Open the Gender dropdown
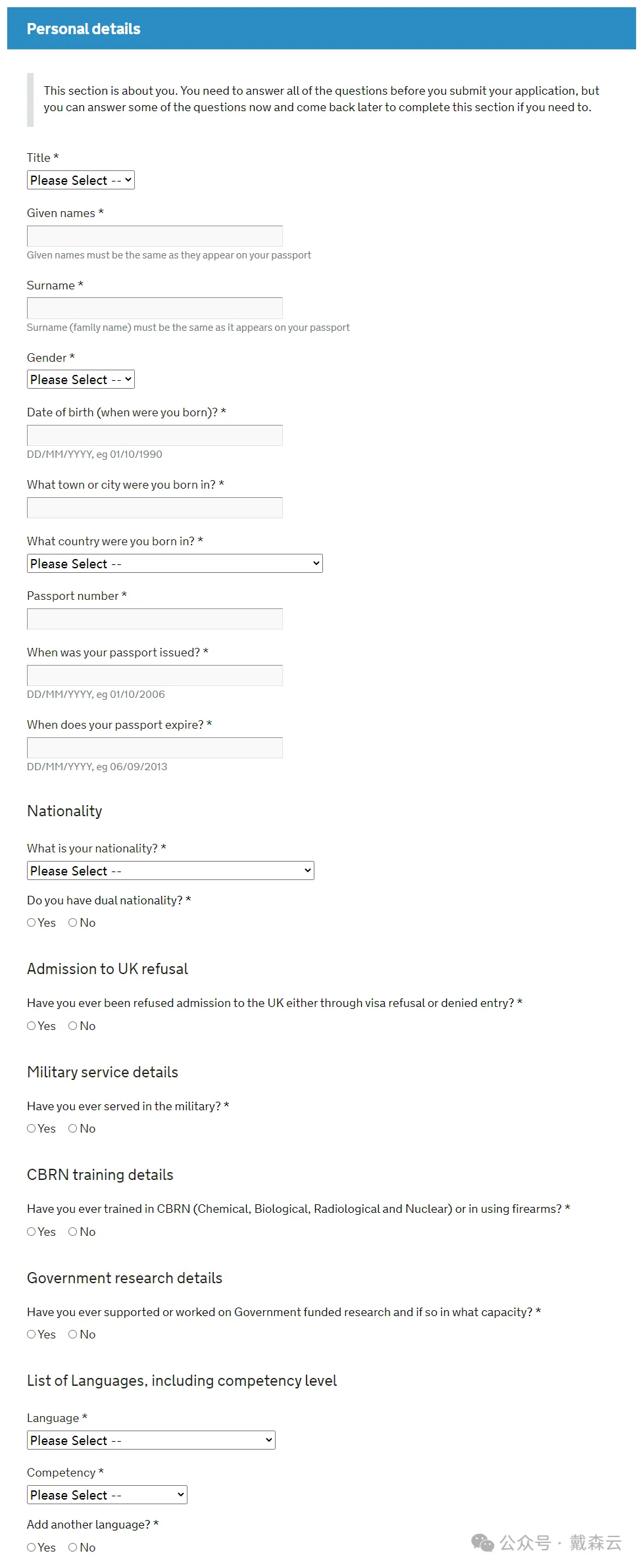 [x=80, y=380]
